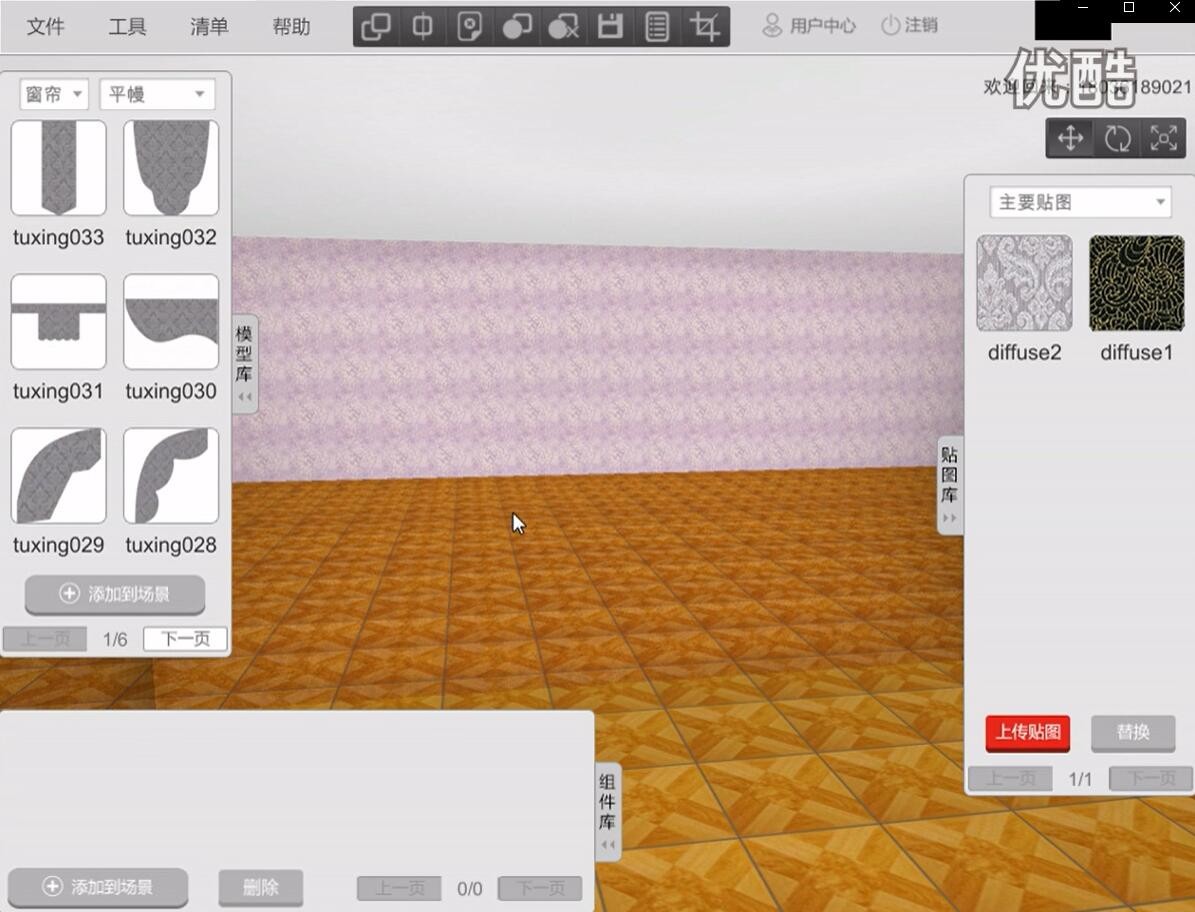Image resolution: width=1195 pixels, height=912 pixels.
Task: Open 用户中心 user center
Action: click(x=809, y=25)
